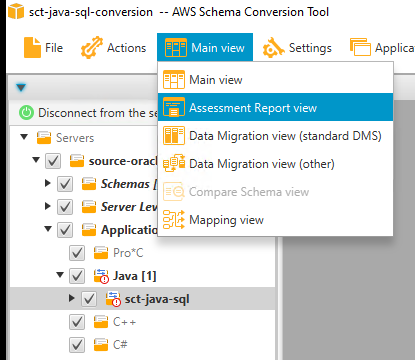The height and width of the screenshot is (360, 415).
Task: Click the AWS SCT app box icon
Action: point(16,11)
